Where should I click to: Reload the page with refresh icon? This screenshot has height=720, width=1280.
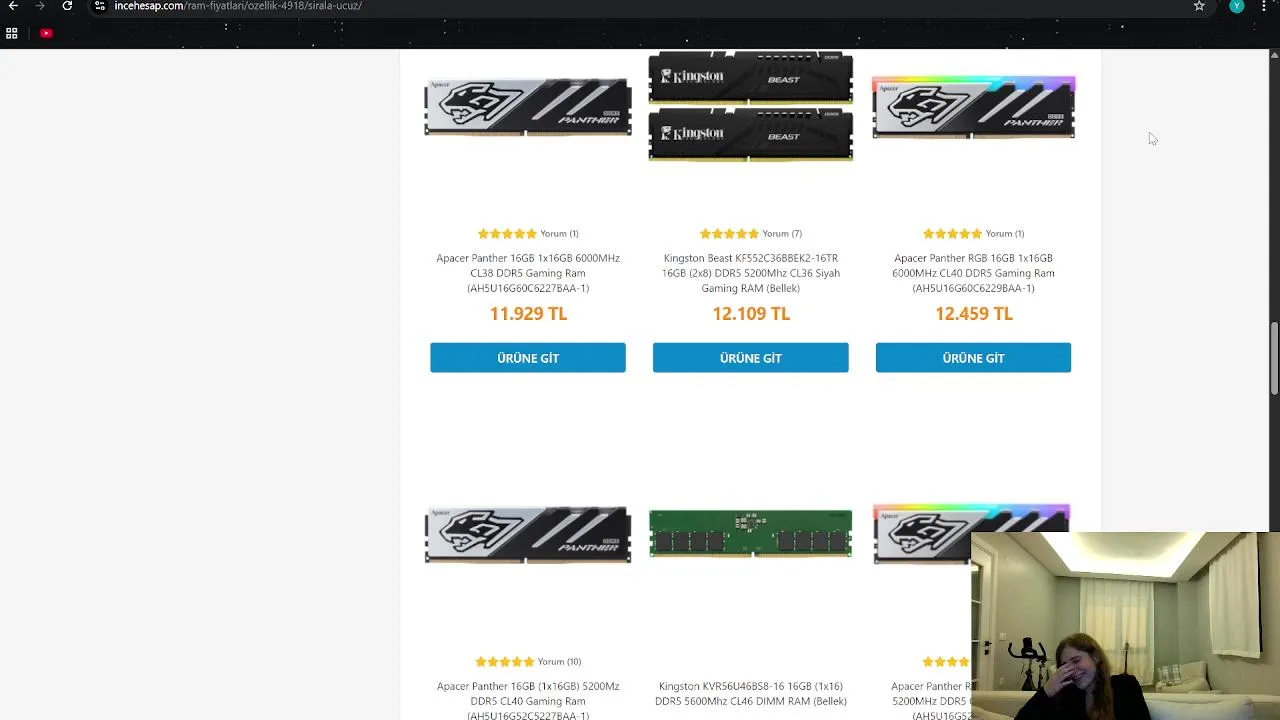67,6
